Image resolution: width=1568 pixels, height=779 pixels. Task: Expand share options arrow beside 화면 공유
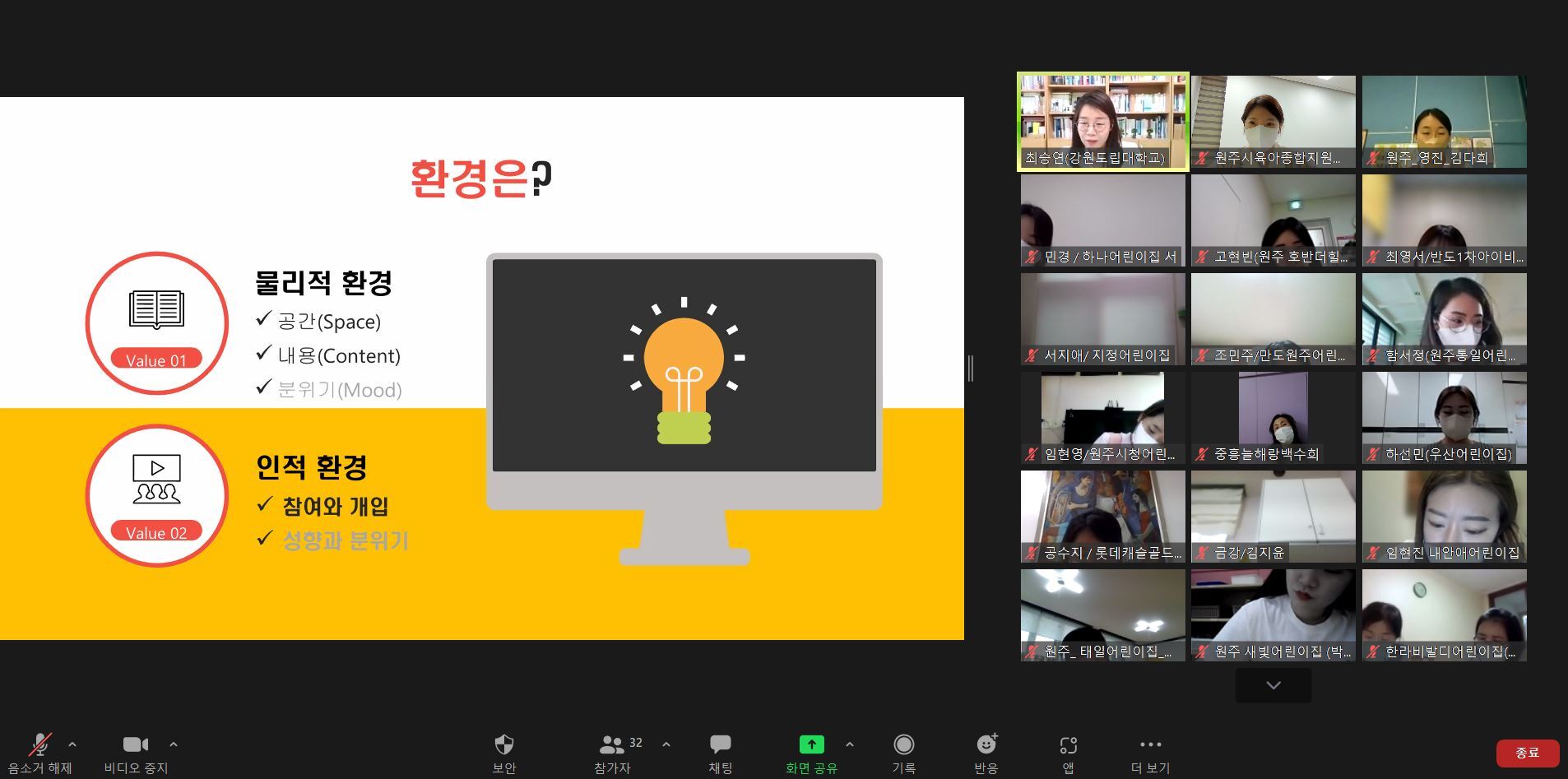pos(850,744)
